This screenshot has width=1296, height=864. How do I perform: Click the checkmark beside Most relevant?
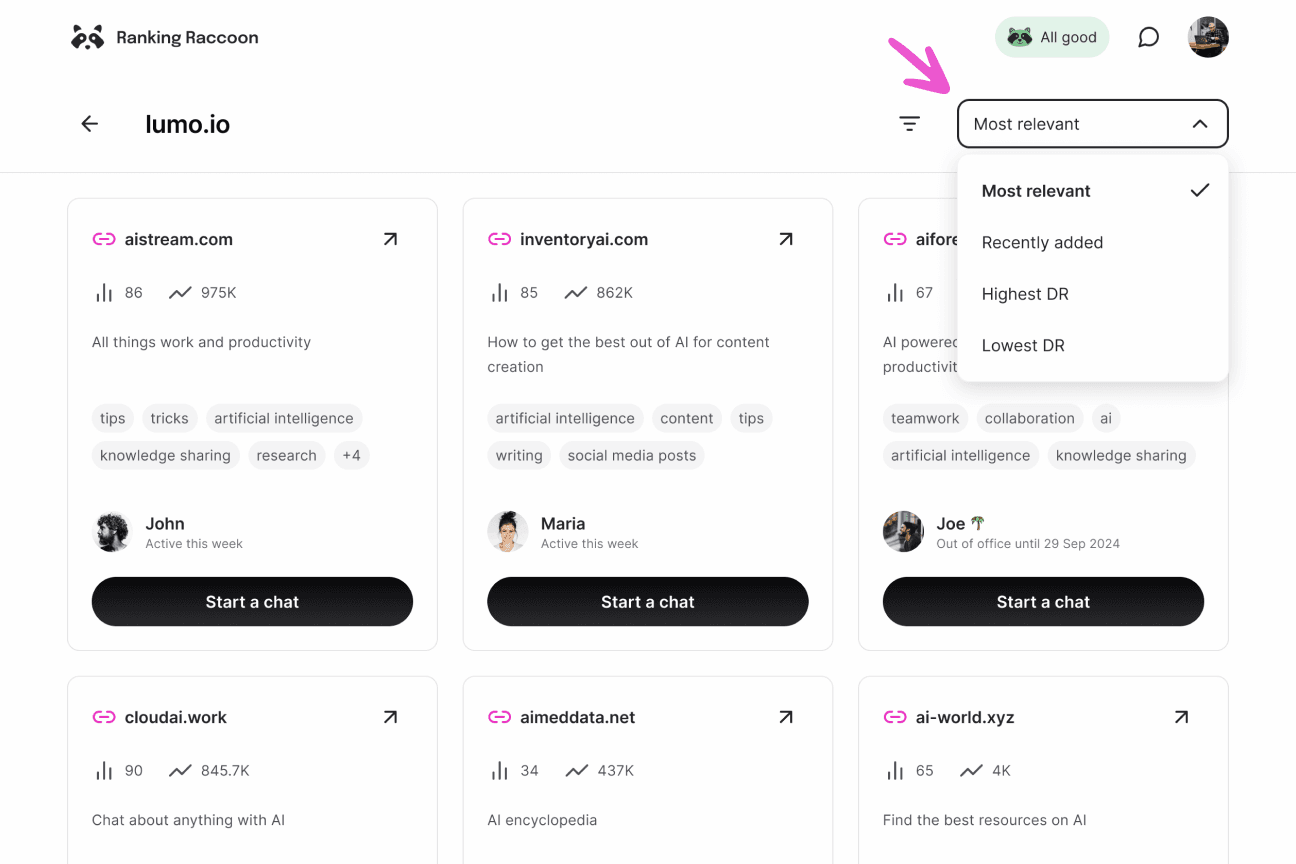(1199, 190)
